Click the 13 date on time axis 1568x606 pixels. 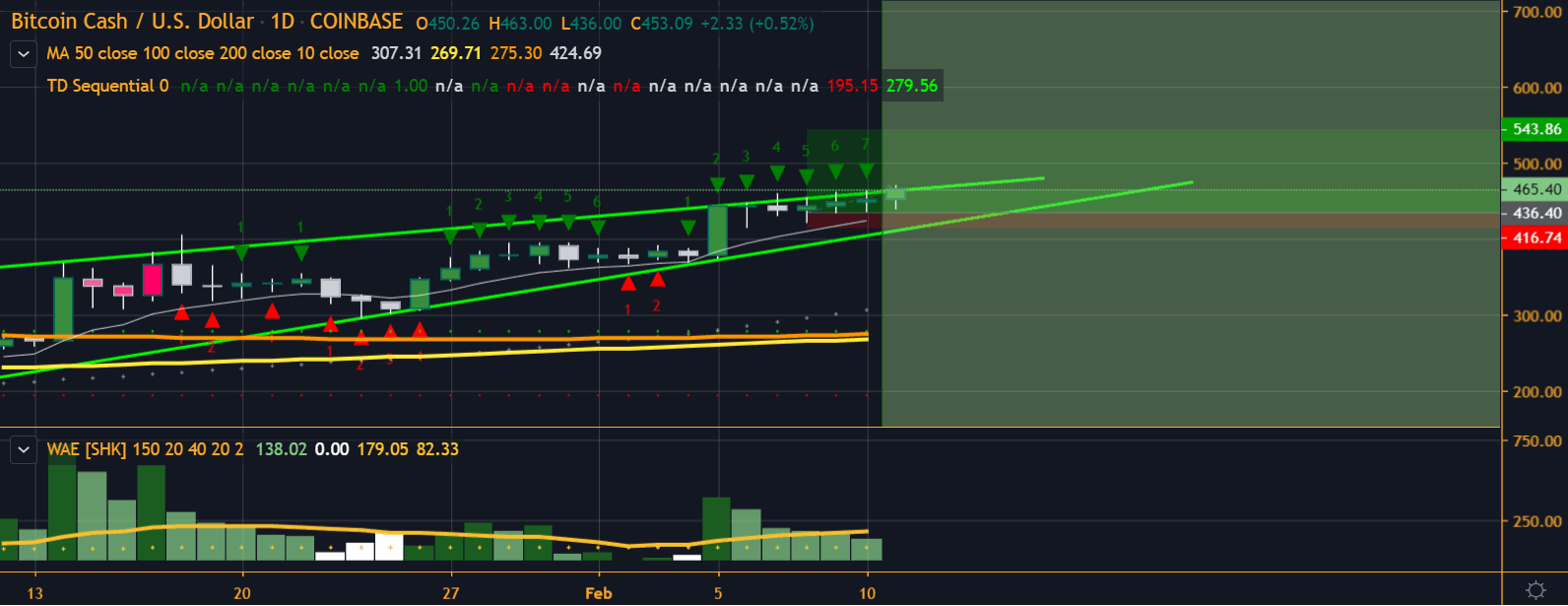(35, 593)
